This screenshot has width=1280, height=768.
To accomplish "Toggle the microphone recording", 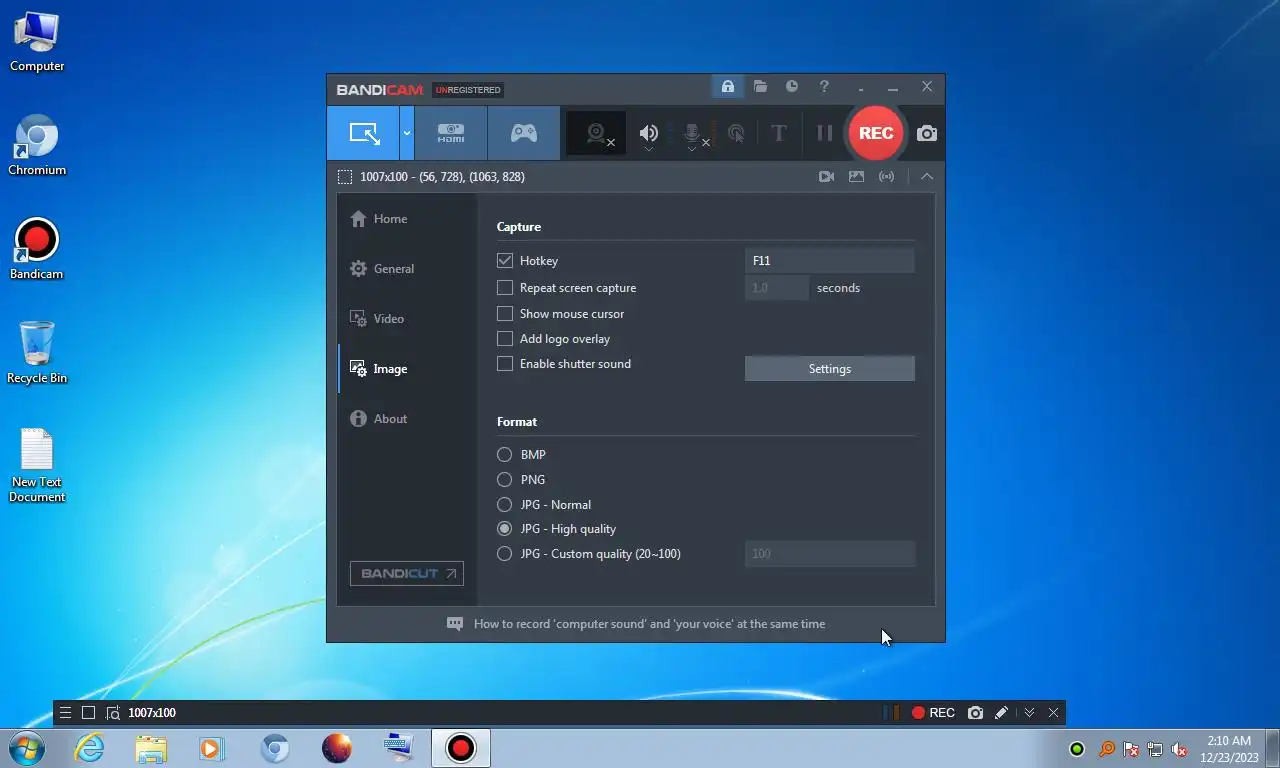I will tap(691, 132).
